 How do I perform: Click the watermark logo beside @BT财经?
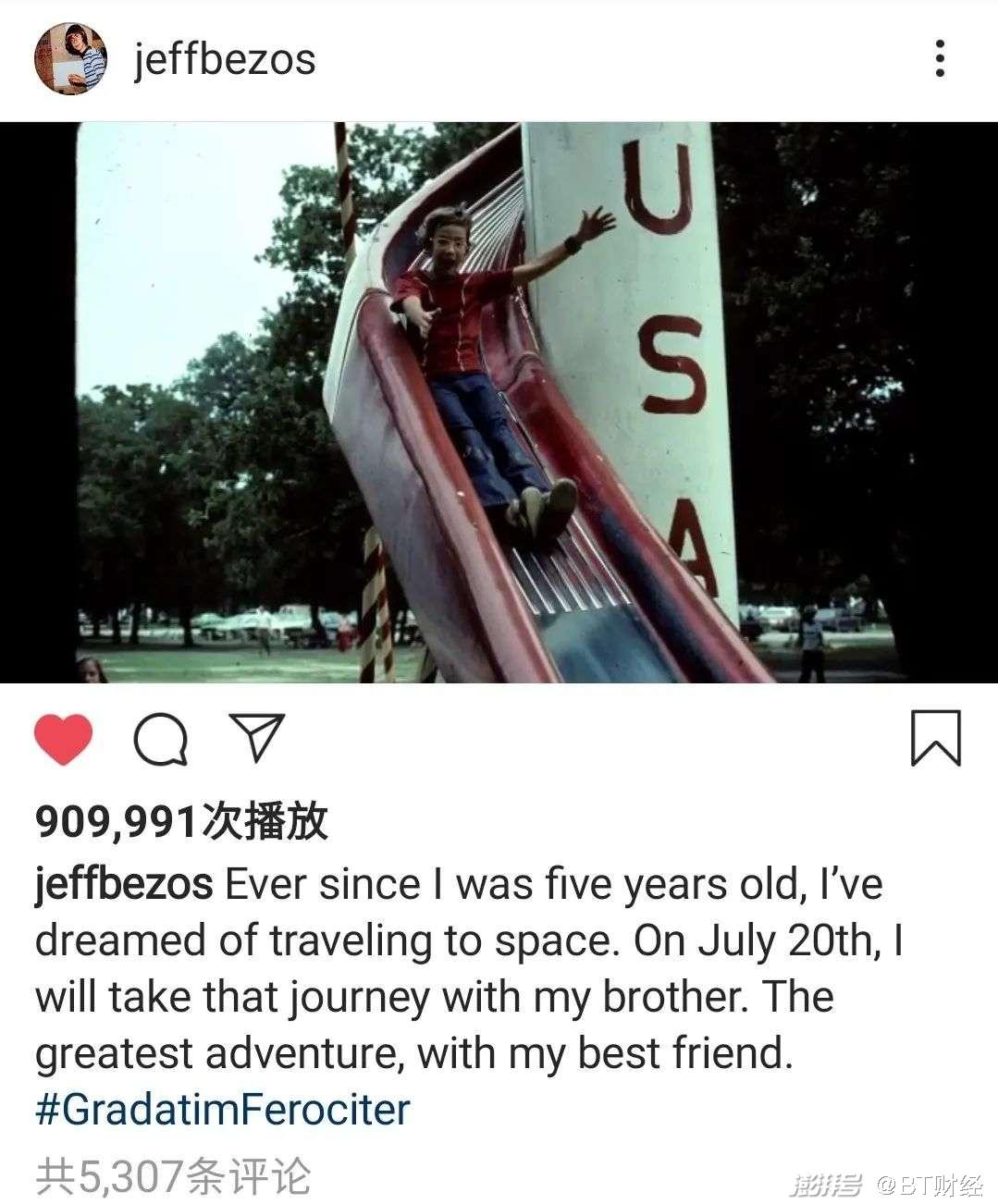825,1184
